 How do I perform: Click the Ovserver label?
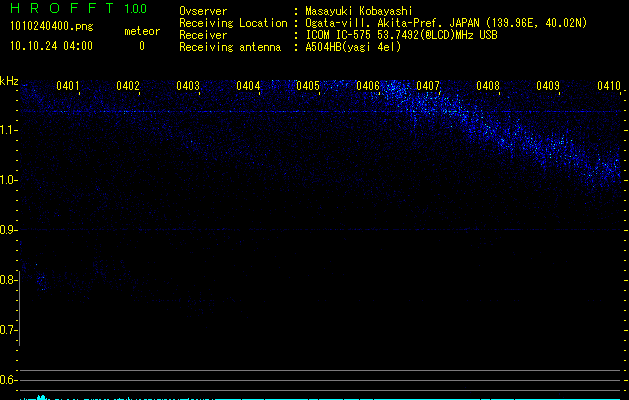[x=203, y=11]
